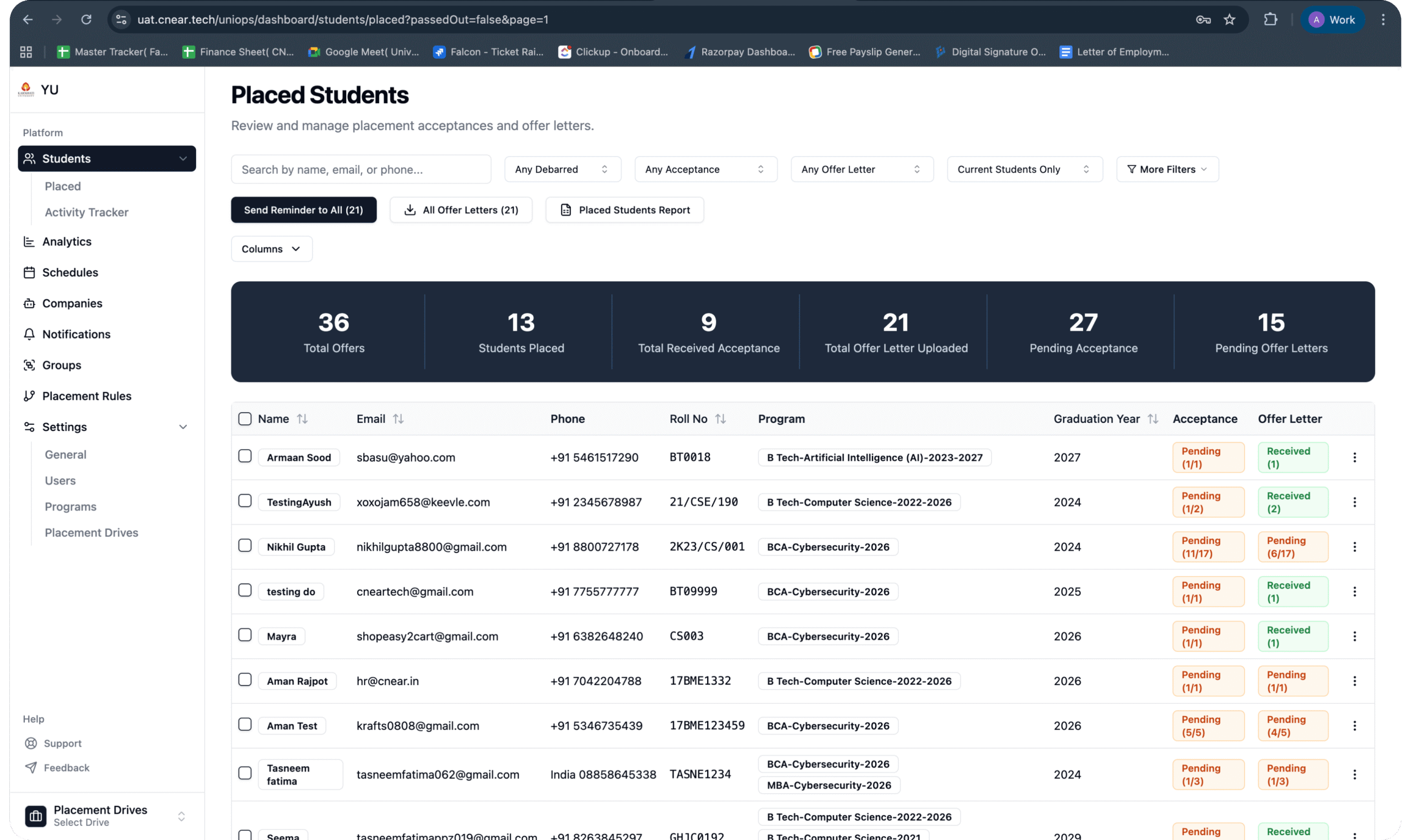Select the checkbox next to Mayra

(x=245, y=635)
